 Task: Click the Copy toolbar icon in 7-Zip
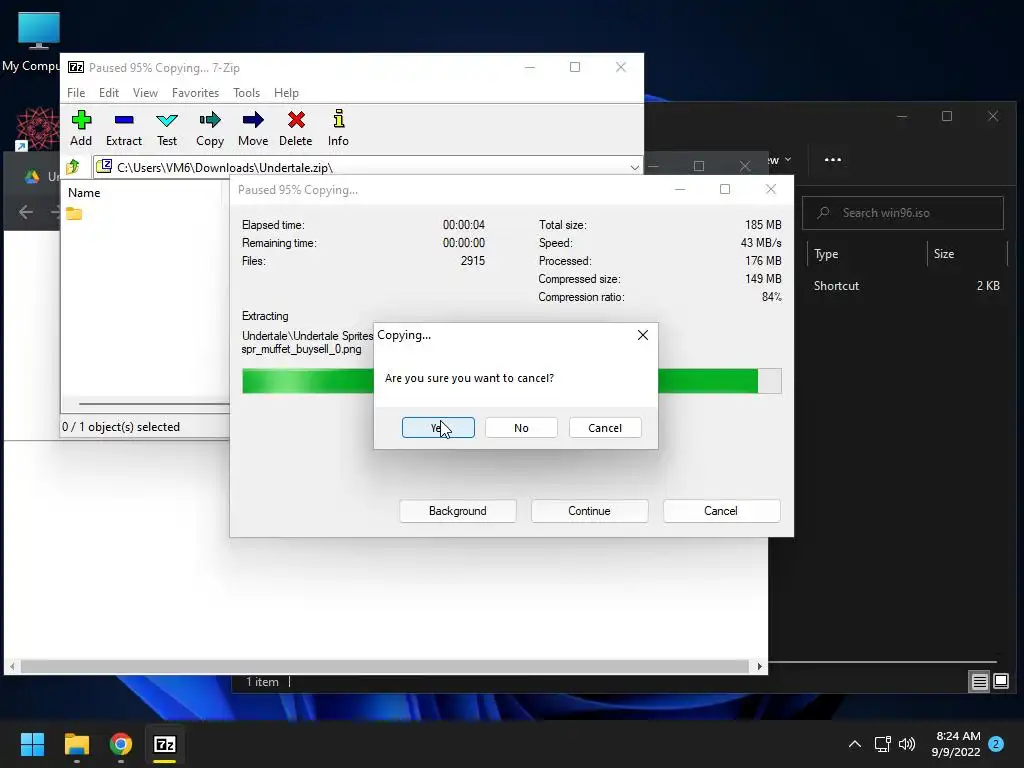click(x=210, y=128)
